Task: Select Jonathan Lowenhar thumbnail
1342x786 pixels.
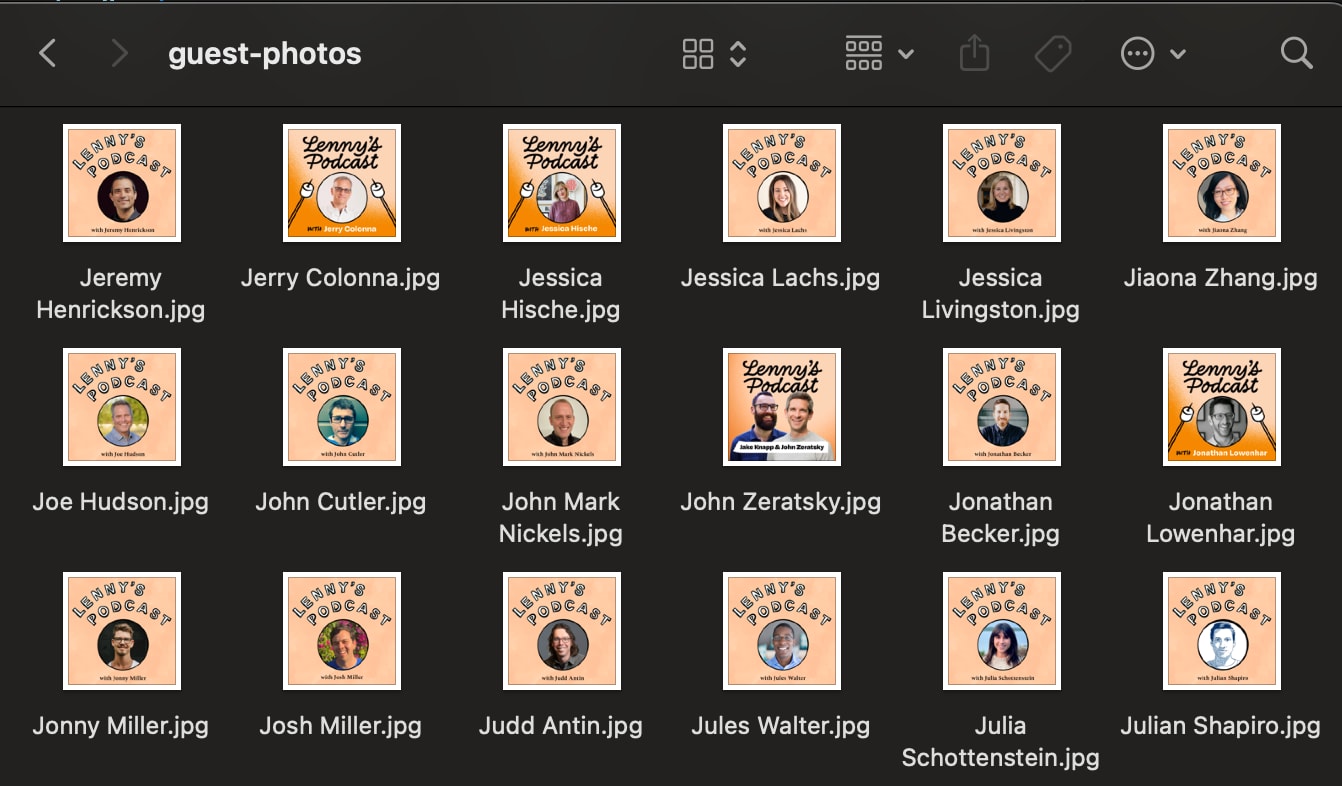Action: 1222,407
